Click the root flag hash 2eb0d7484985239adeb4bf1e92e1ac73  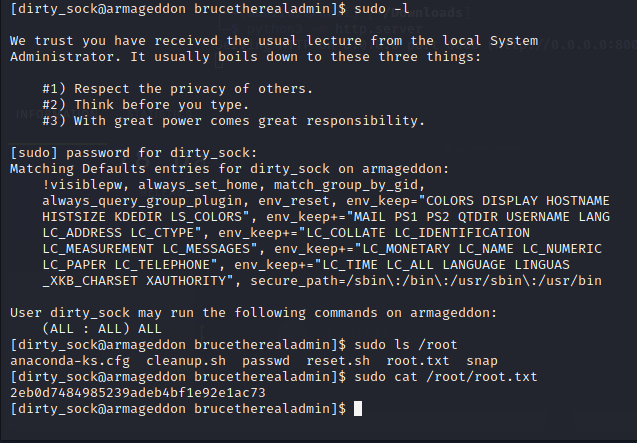138,393
